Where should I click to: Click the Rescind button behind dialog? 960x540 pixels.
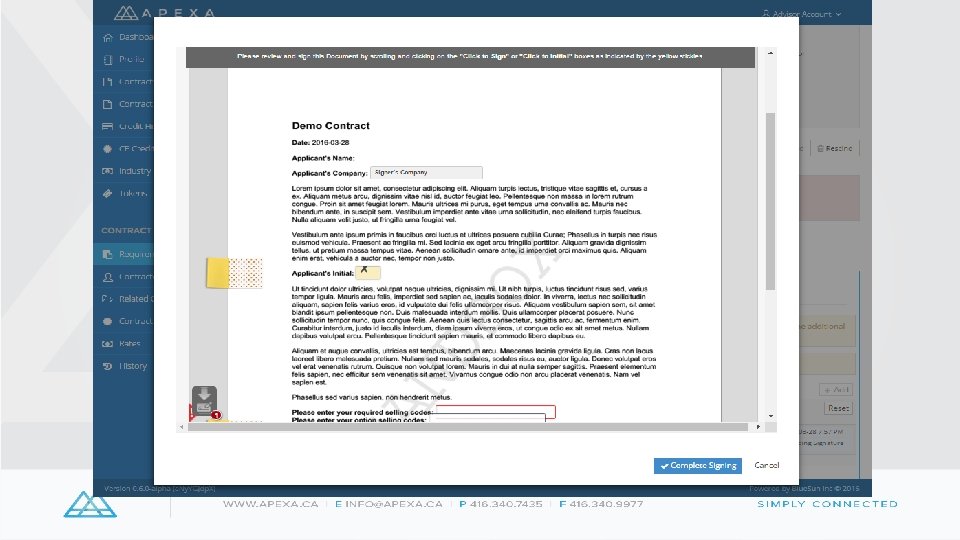point(835,148)
